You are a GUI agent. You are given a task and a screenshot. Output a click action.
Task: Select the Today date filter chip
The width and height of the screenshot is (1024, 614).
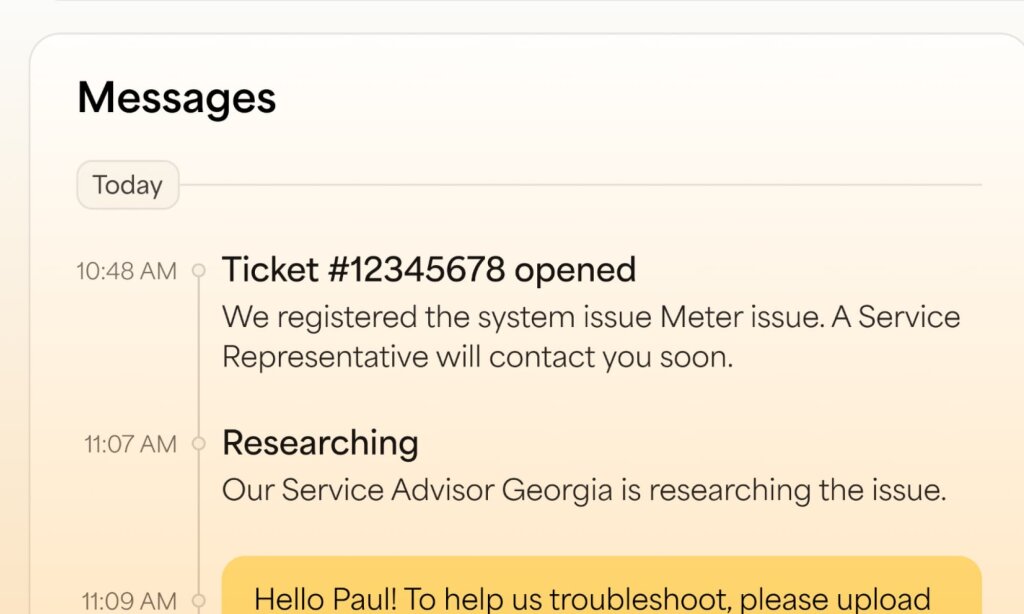pos(127,184)
